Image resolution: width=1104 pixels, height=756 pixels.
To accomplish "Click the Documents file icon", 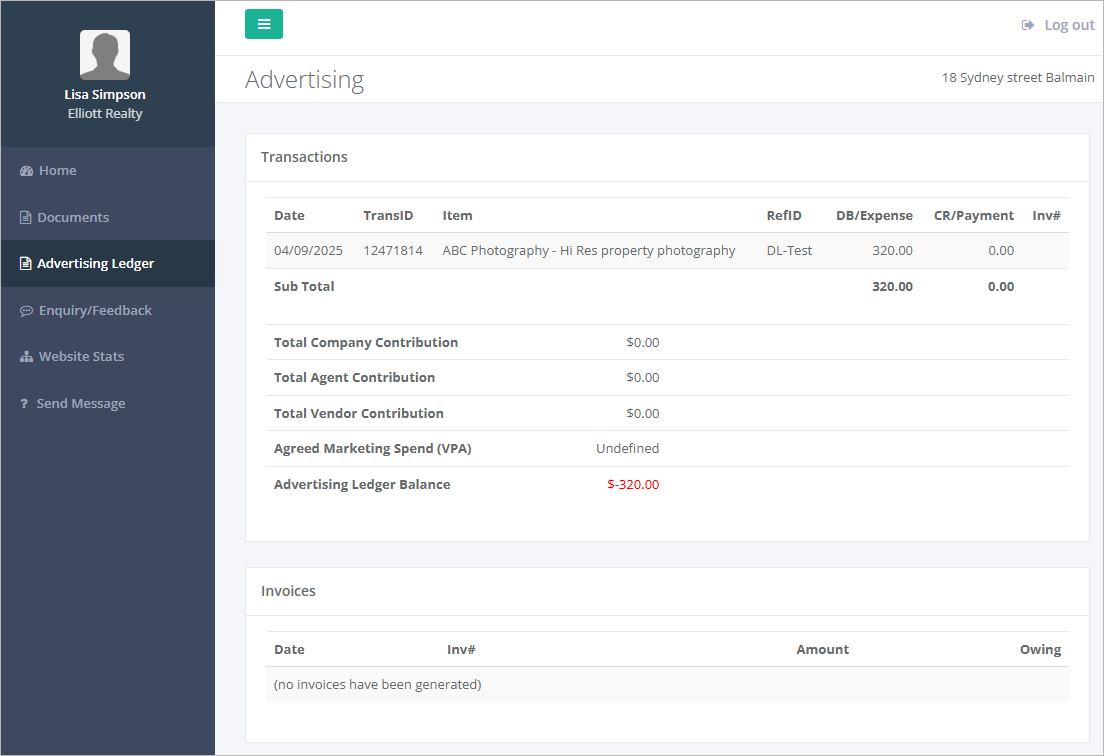I will [26, 217].
